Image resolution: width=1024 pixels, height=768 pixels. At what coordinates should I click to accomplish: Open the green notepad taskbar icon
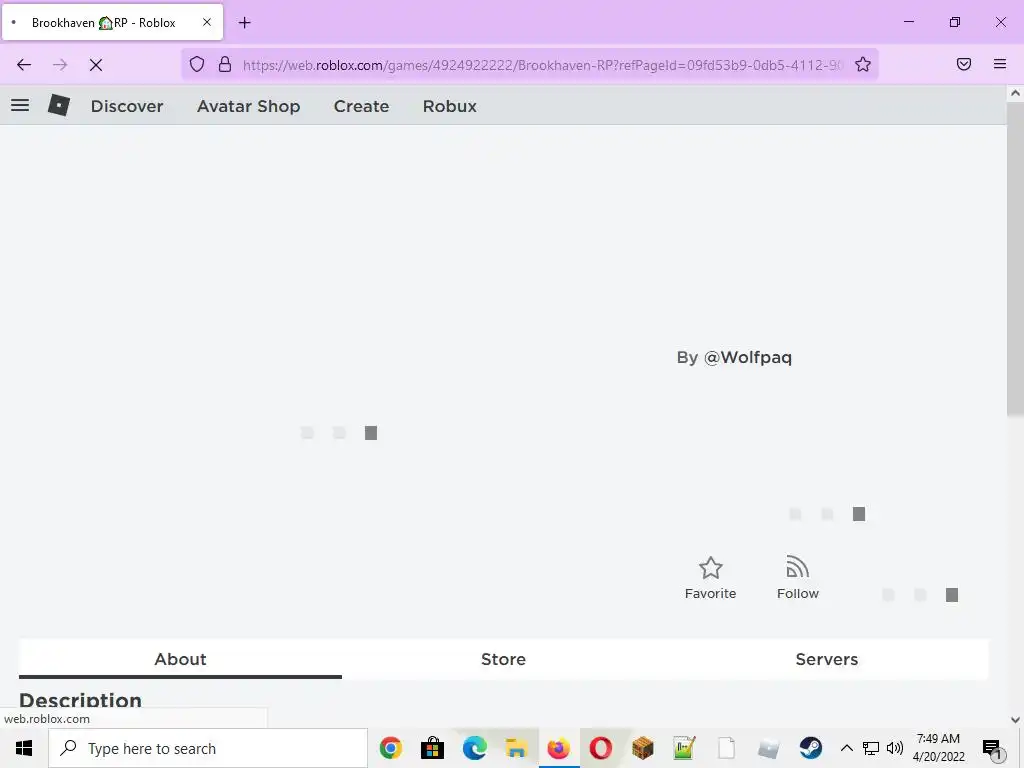click(x=684, y=748)
